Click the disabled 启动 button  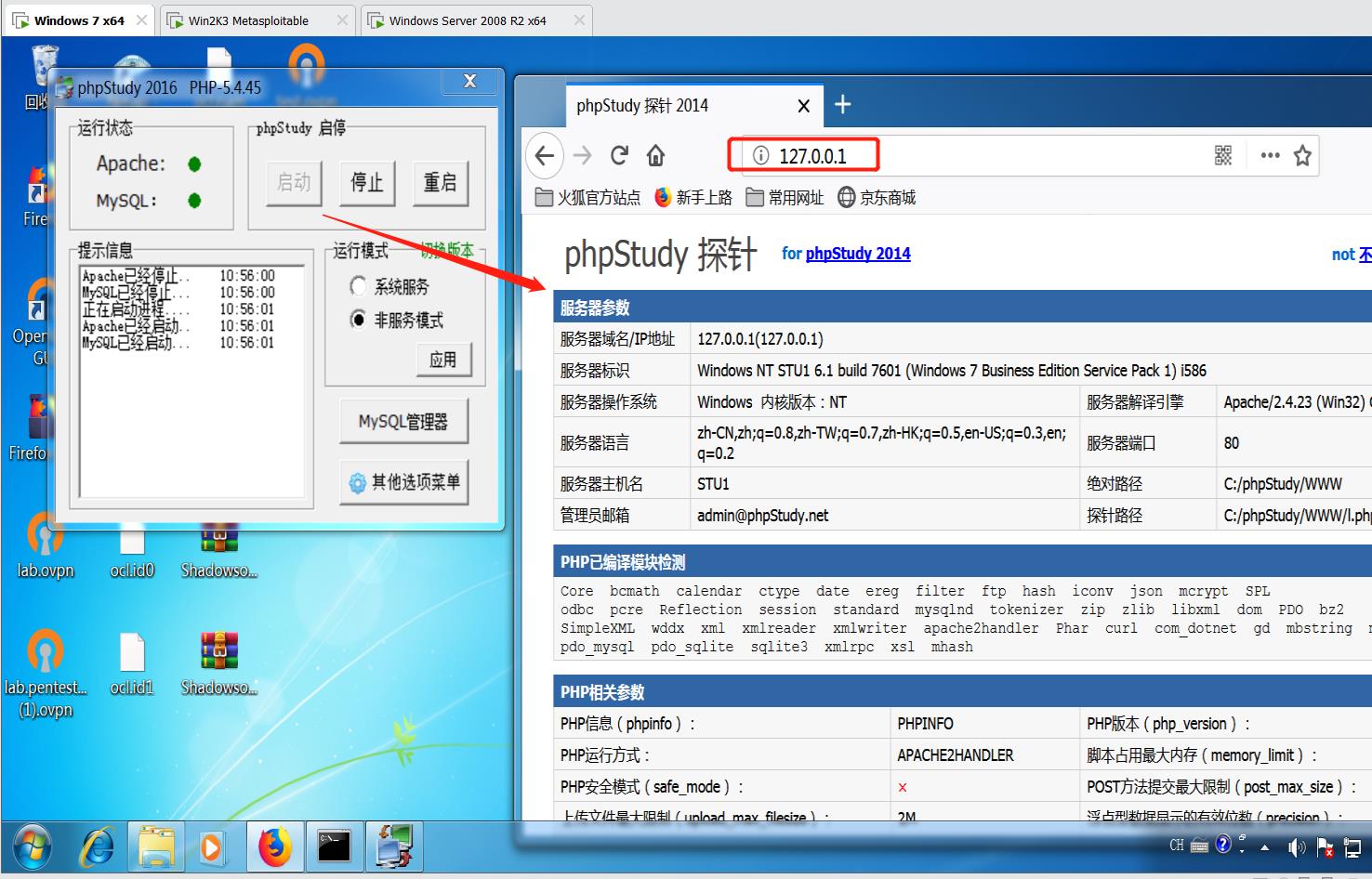[x=294, y=182]
